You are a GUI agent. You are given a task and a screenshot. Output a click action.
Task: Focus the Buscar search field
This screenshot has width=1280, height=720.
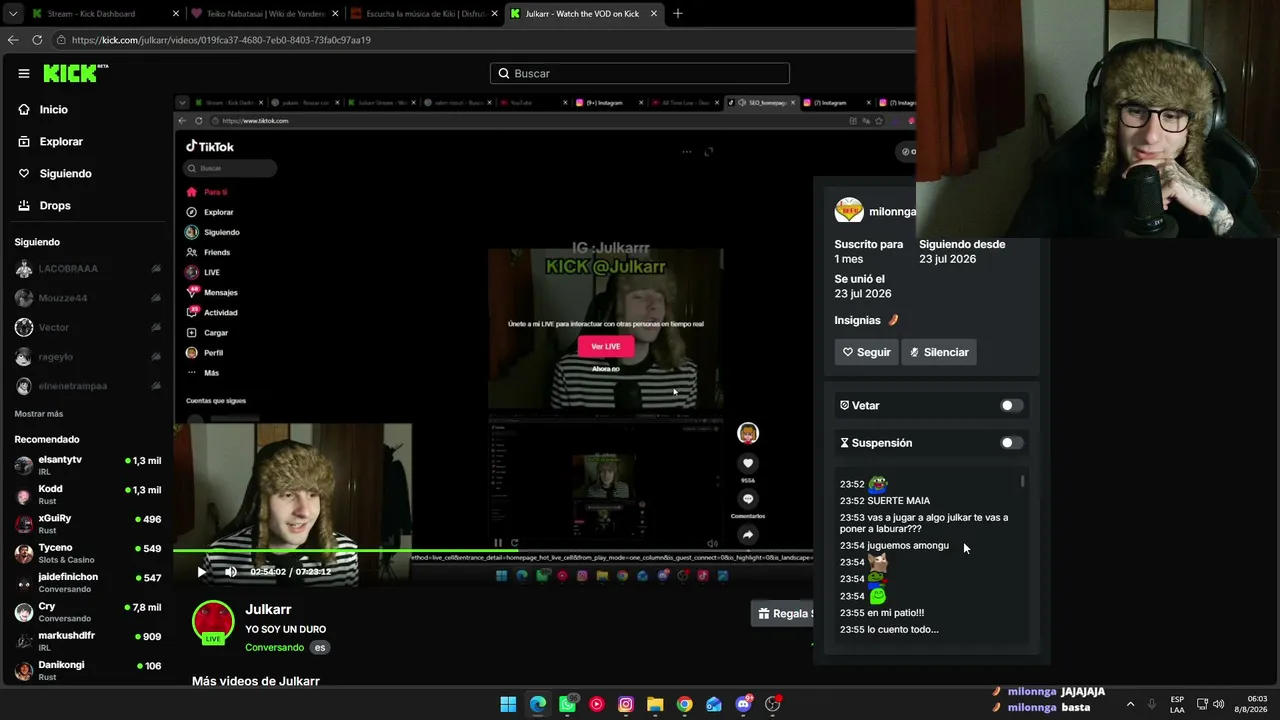point(640,73)
